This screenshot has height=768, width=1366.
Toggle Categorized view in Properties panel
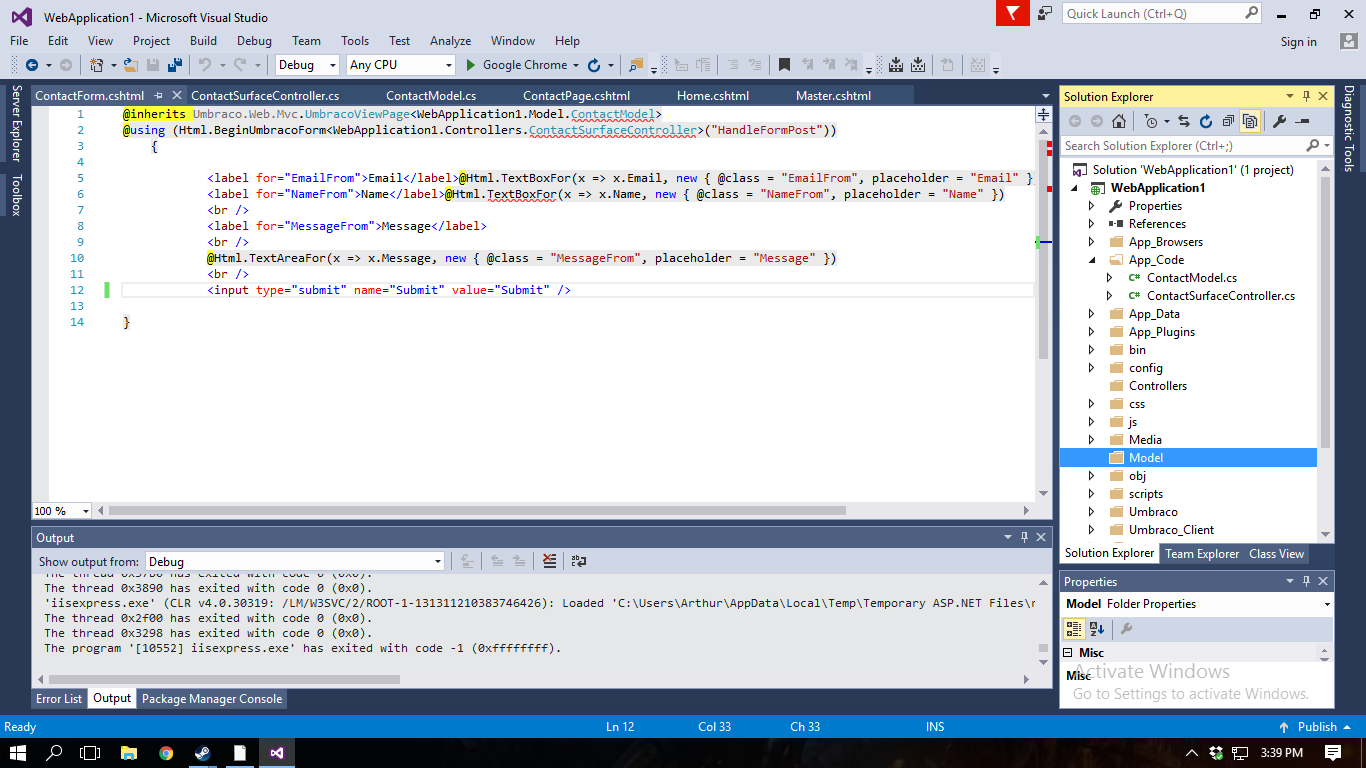pos(1074,629)
